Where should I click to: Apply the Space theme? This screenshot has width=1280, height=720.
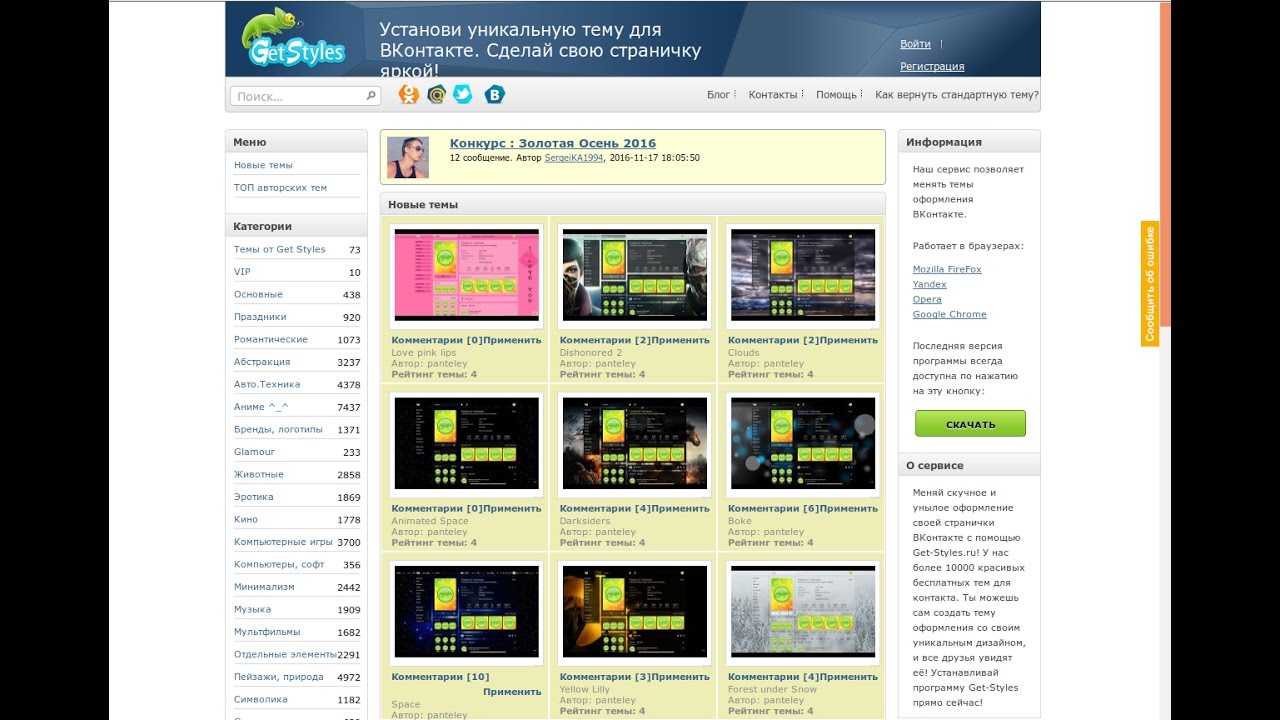tap(512, 691)
